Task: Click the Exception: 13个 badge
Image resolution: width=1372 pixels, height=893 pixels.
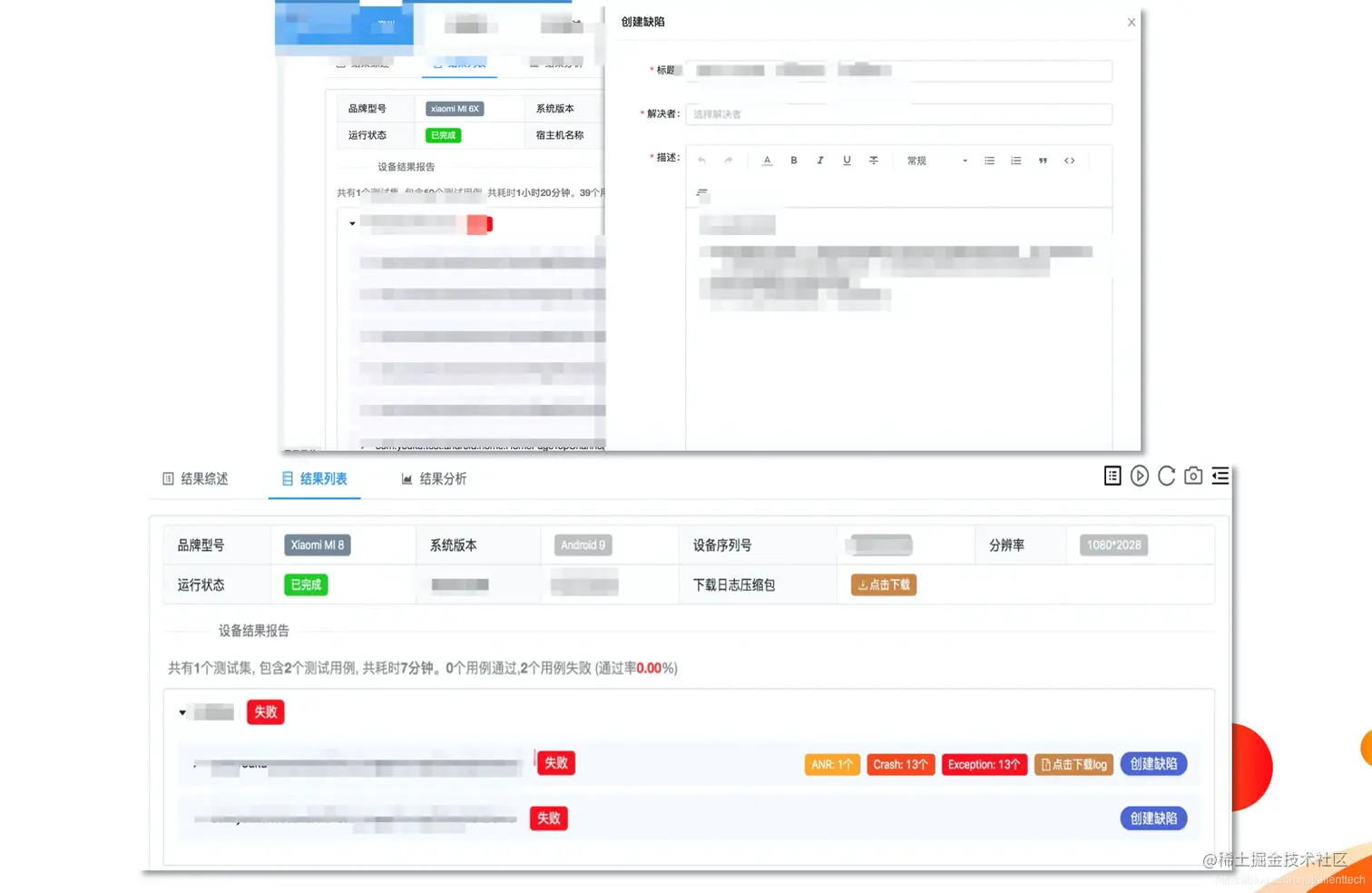Action: [985, 764]
